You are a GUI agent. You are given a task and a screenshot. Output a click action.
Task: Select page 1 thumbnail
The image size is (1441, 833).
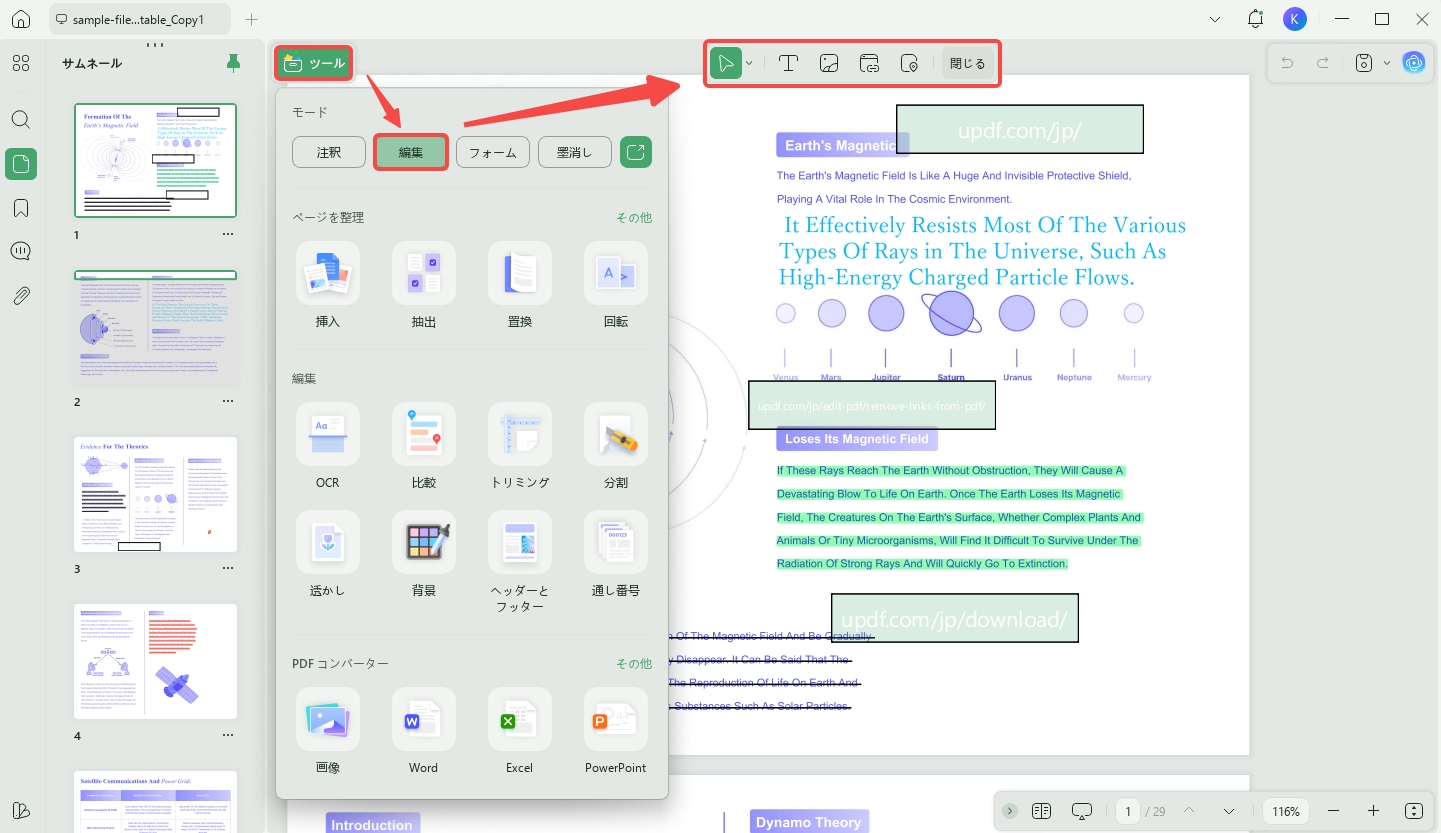[x=156, y=160]
